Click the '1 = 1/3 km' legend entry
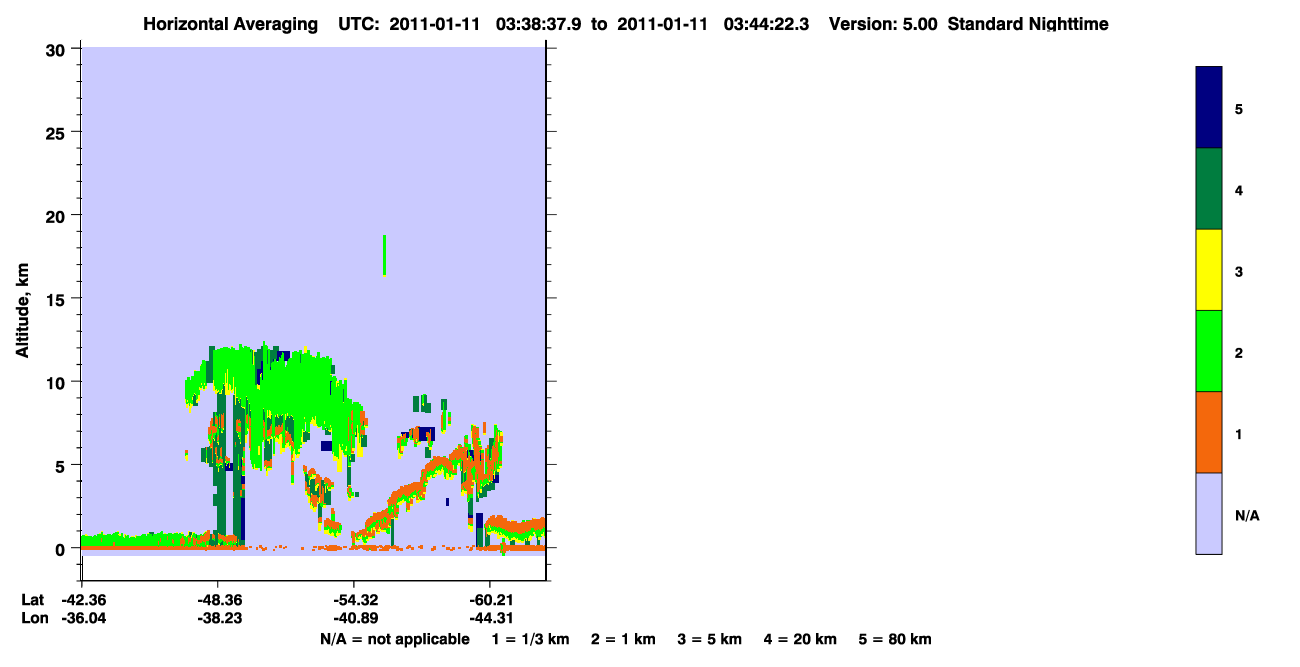This screenshot has width=1300, height=667. pyautogui.click(x=531, y=639)
